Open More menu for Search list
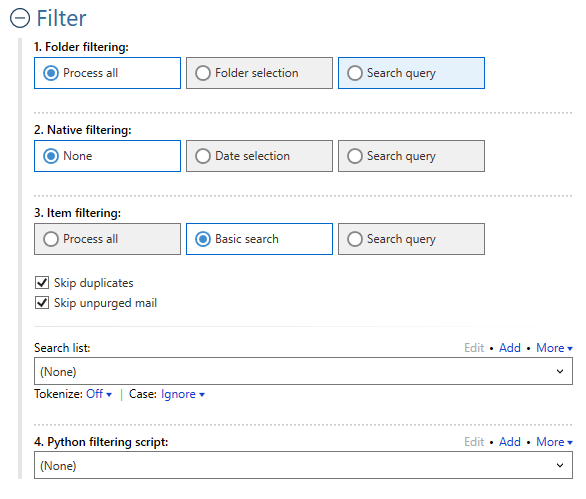The height and width of the screenshot is (499, 586). pos(554,348)
